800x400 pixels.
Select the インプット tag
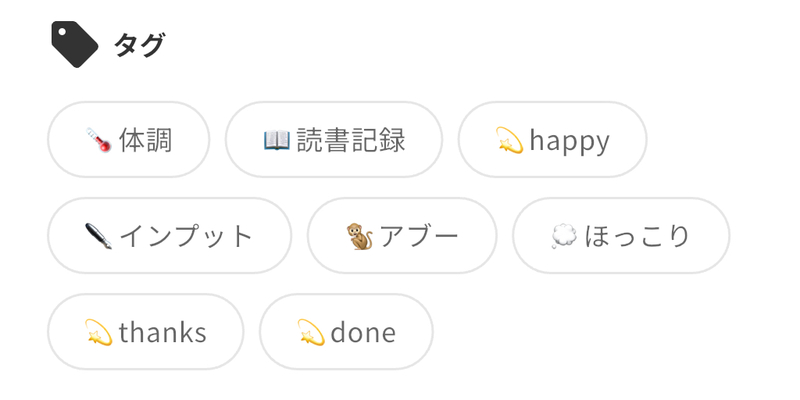pyautogui.click(x=169, y=236)
